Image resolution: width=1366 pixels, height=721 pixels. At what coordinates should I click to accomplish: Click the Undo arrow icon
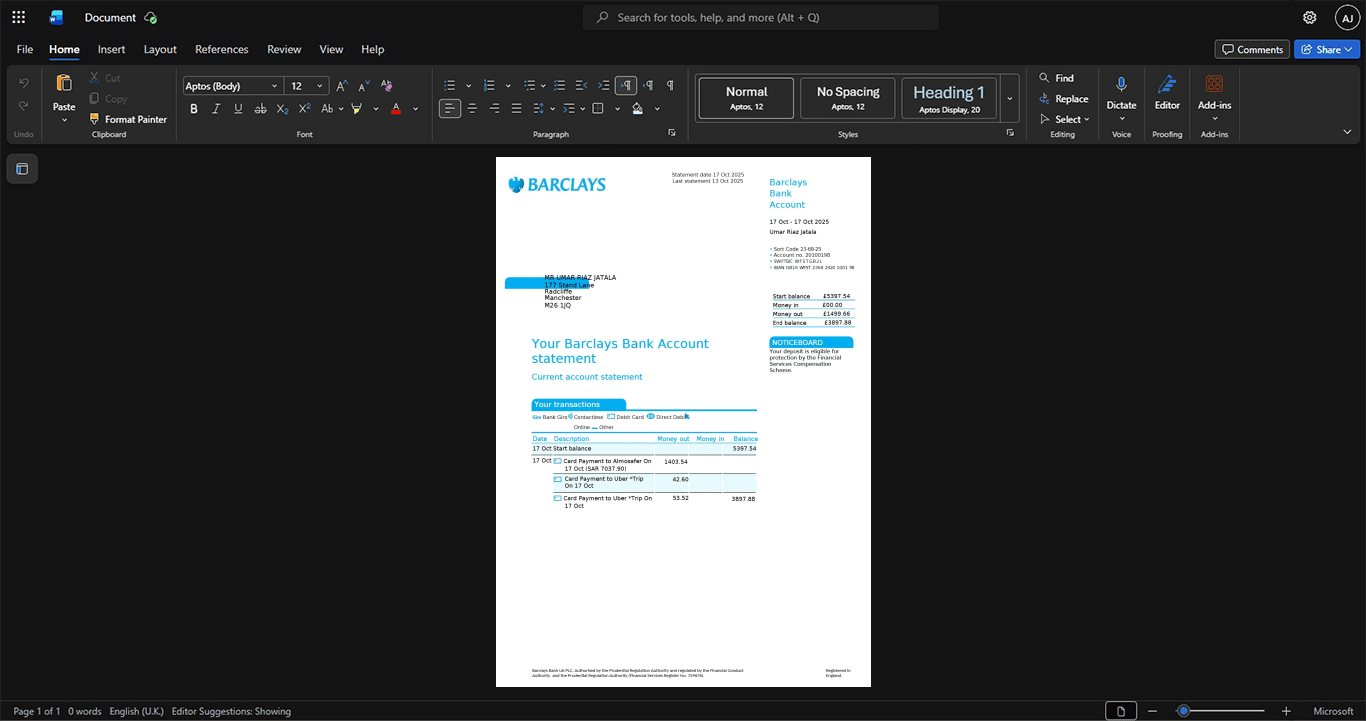pos(24,83)
